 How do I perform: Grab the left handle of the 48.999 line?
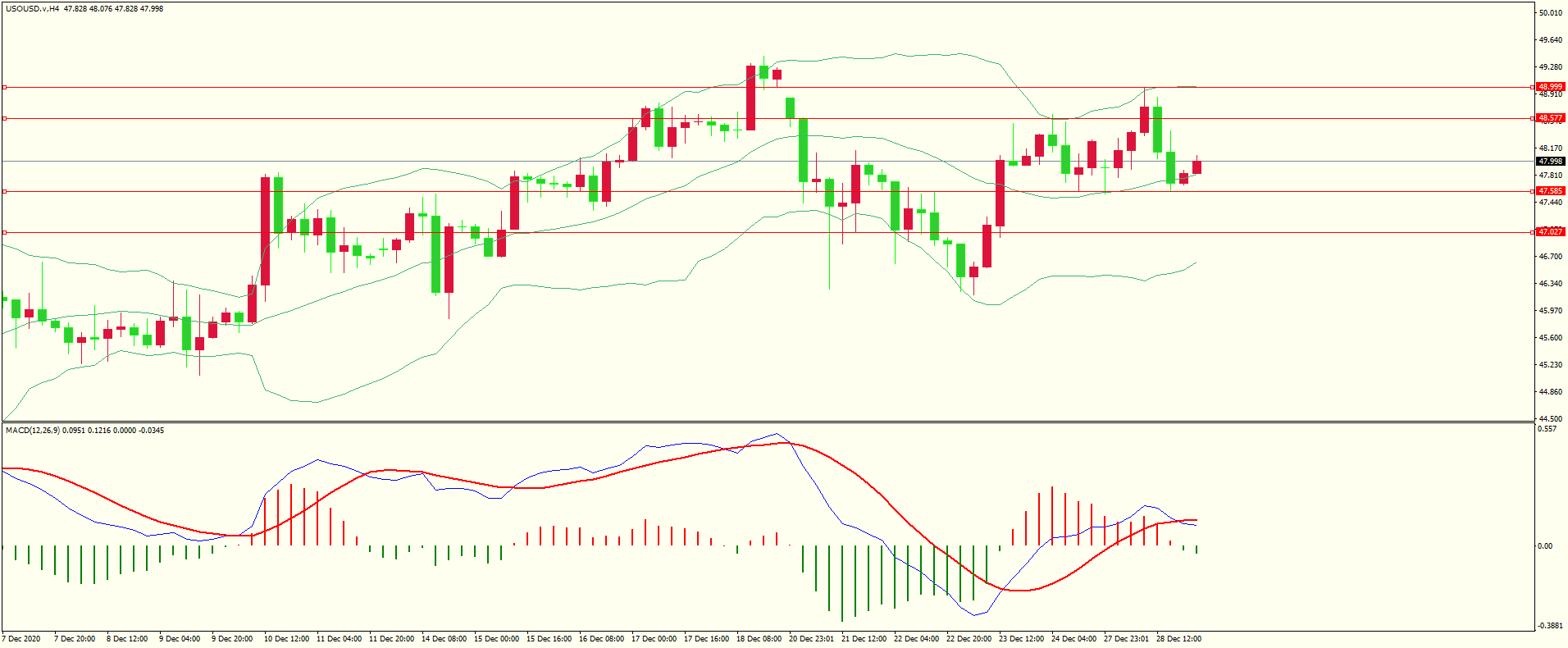click(4, 87)
